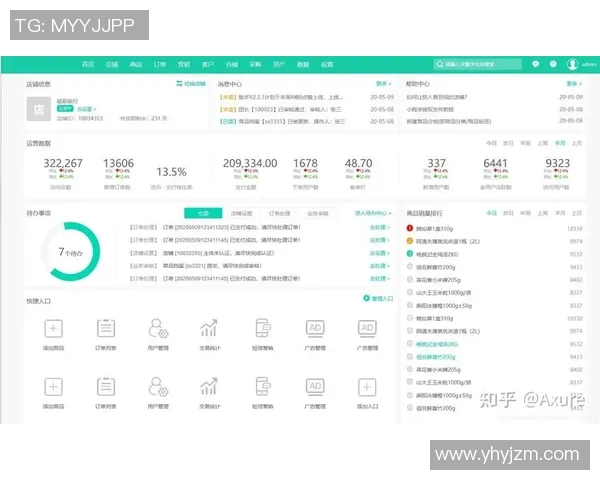This screenshot has width=600, height=480.
Task: Select 本月 range in 运营数据 panel
Action: point(561,144)
